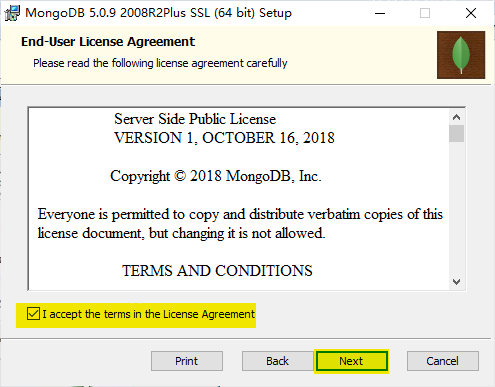Click the greyed-out maximize window button

425,13
